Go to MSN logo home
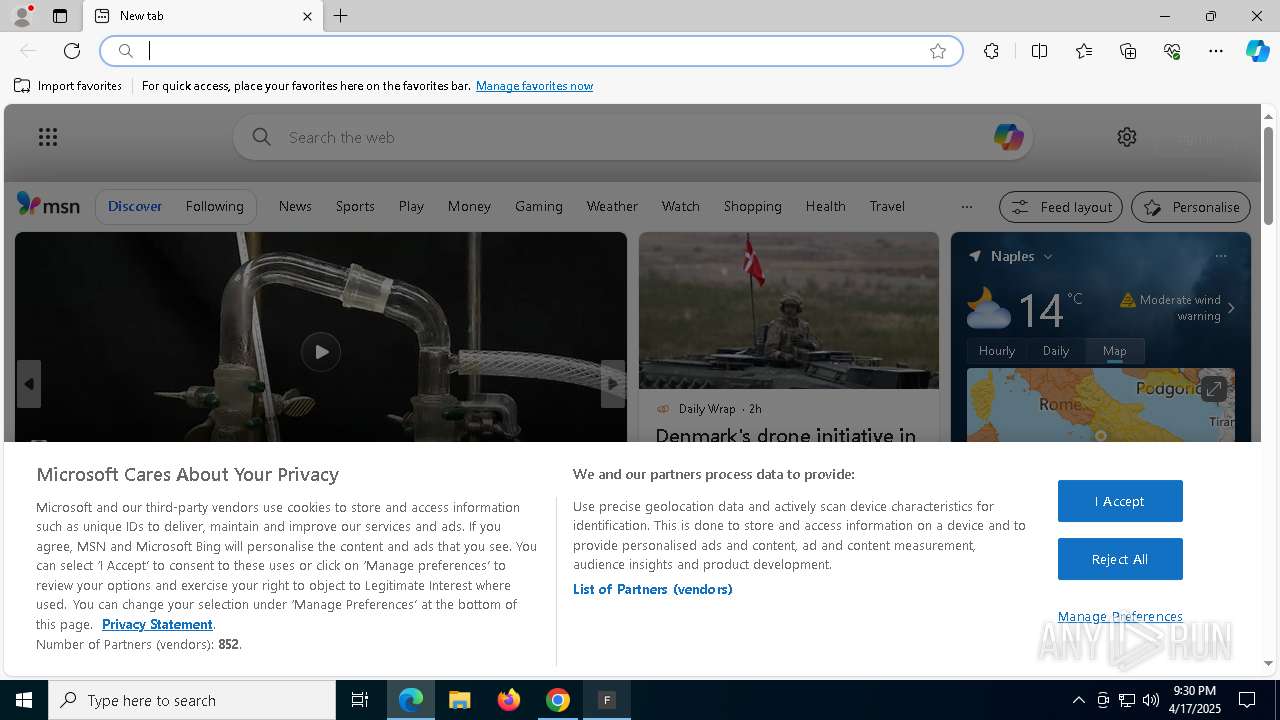Image resolution: width=1280 pixels, height=720 pixels. coord(48,205)
